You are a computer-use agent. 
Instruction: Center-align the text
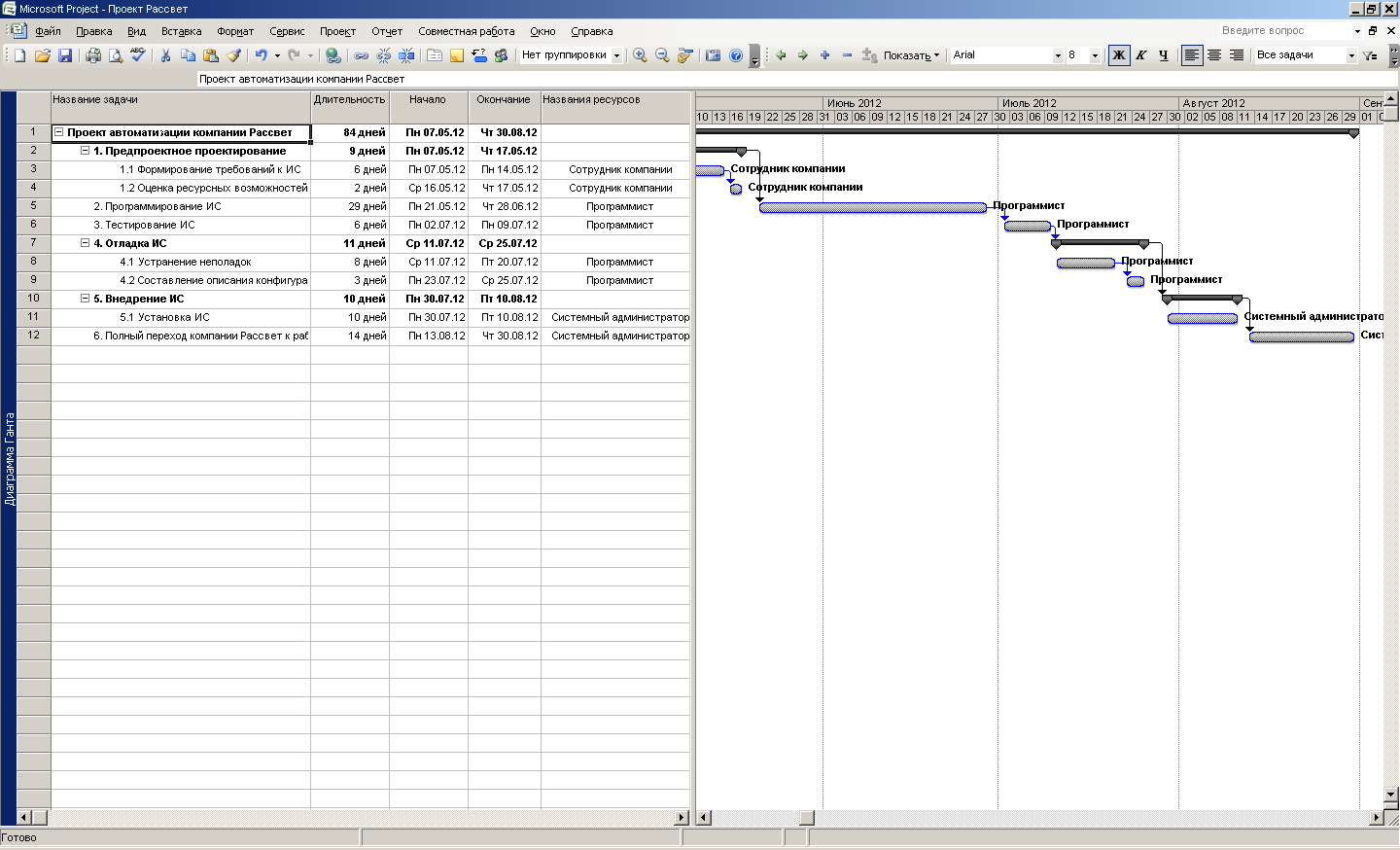(1214, 55)
